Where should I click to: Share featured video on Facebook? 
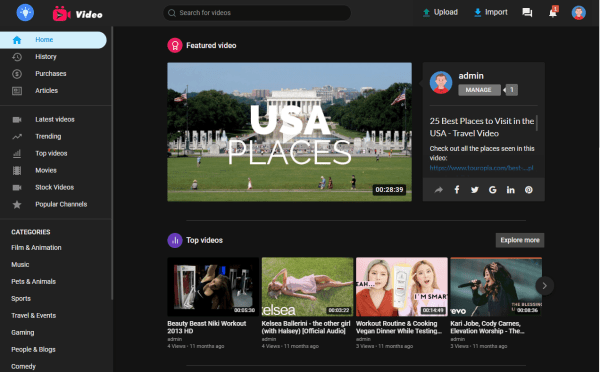point(457,190)
